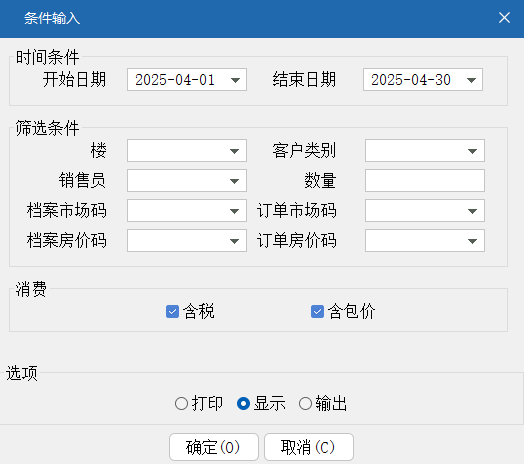Screen dimensions: 524x464
Task: Select the 输出 radio option
Action: click(x=305, y=403)
